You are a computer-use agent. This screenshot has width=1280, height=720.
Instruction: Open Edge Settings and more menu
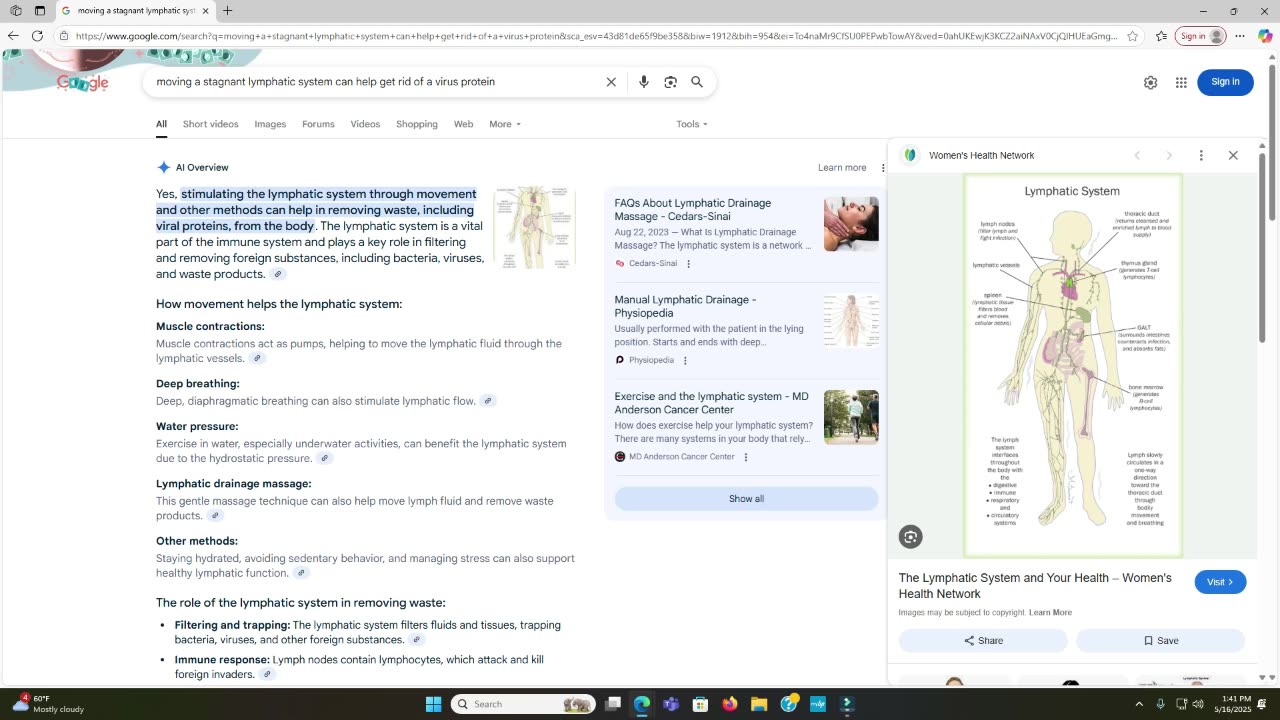point(1240,36)
